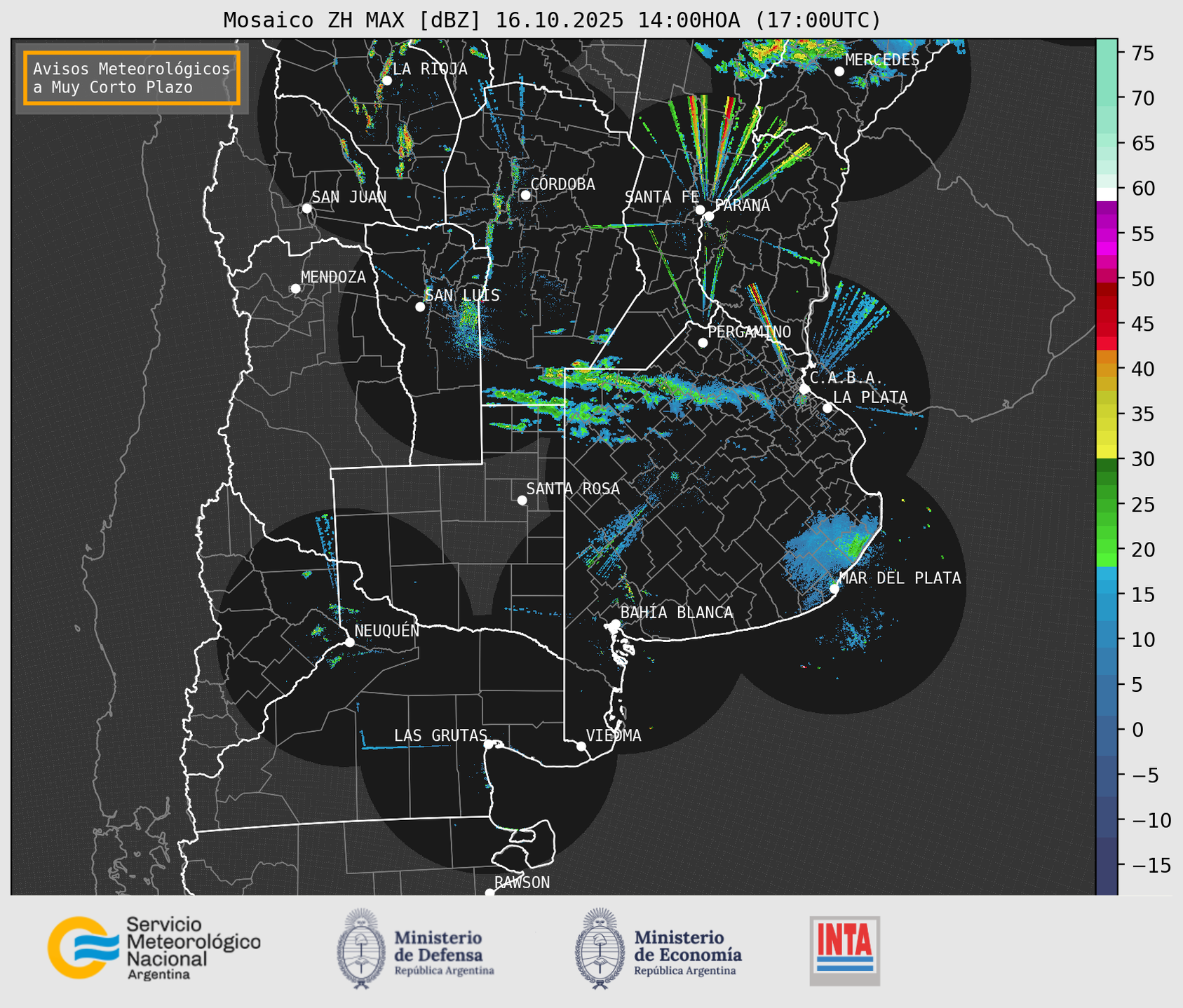Click the Viedma city marker dot
The height and width of the screenshot is (1008, 1183).
point(581,746)
